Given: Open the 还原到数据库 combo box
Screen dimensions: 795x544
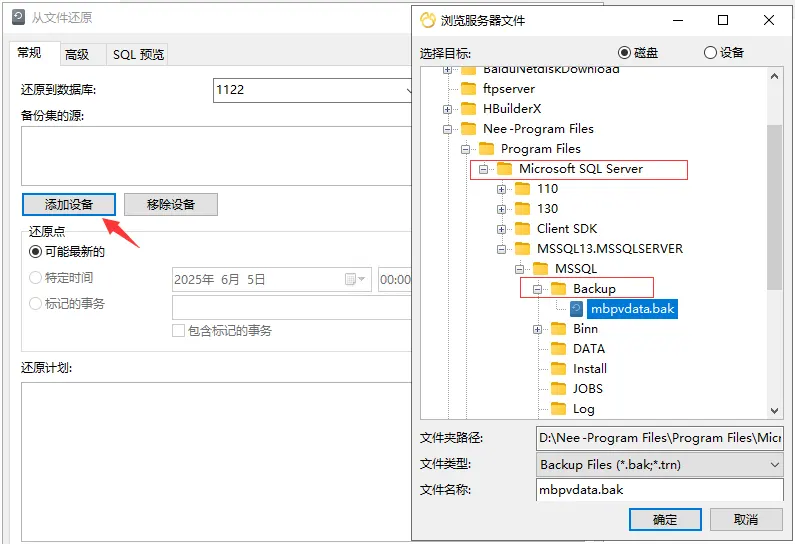Looking at the screenshot, I should click(x=313, y=90).
